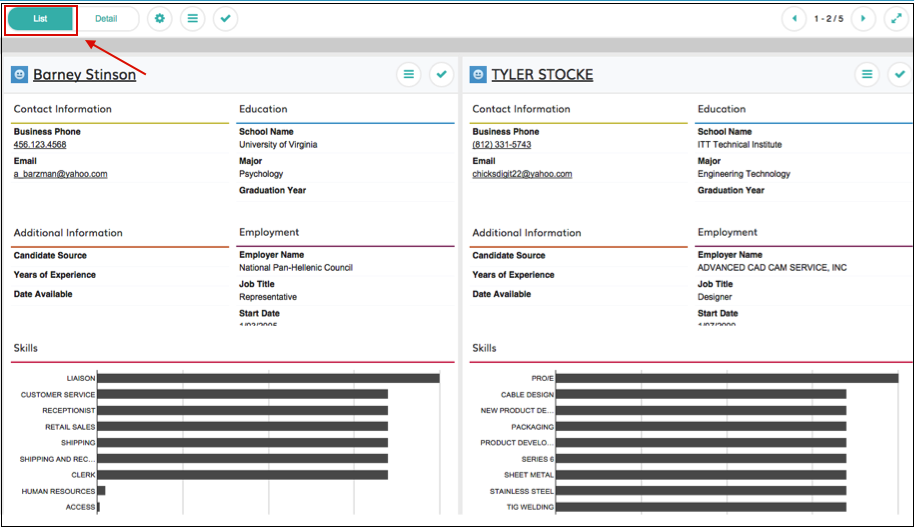The width and height of the screenshot is (915, 527).
Task: Switch to Detail view
Action: (106, 19)
